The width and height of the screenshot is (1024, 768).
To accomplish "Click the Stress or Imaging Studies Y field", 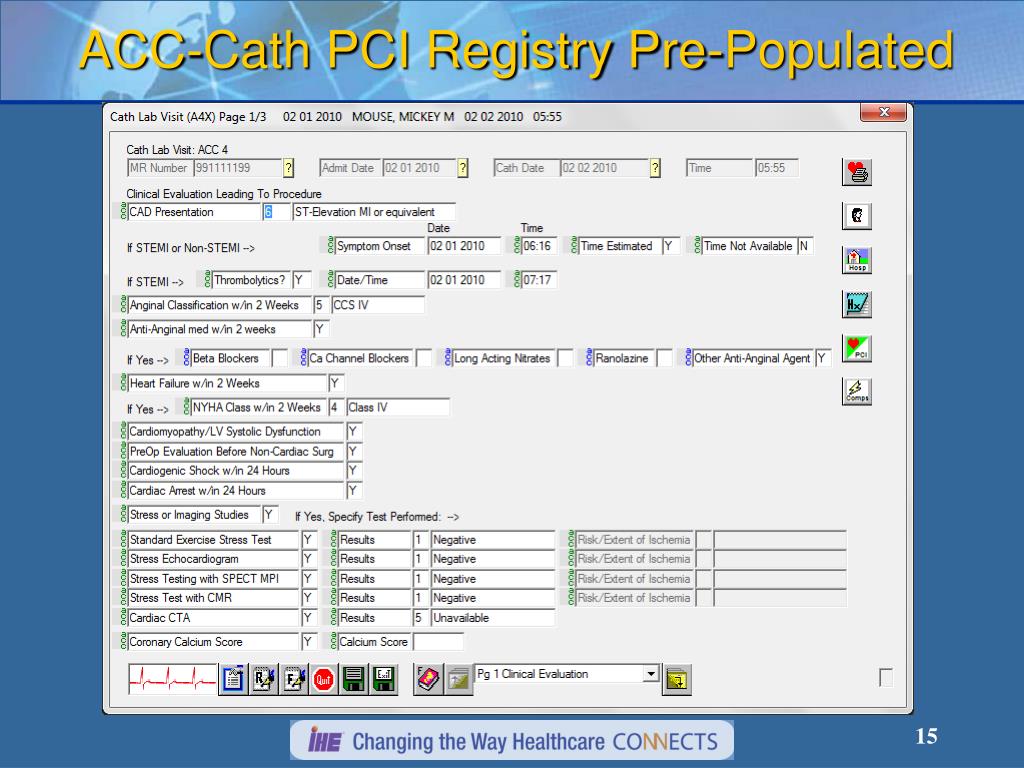I will click(x=270, y=515).
